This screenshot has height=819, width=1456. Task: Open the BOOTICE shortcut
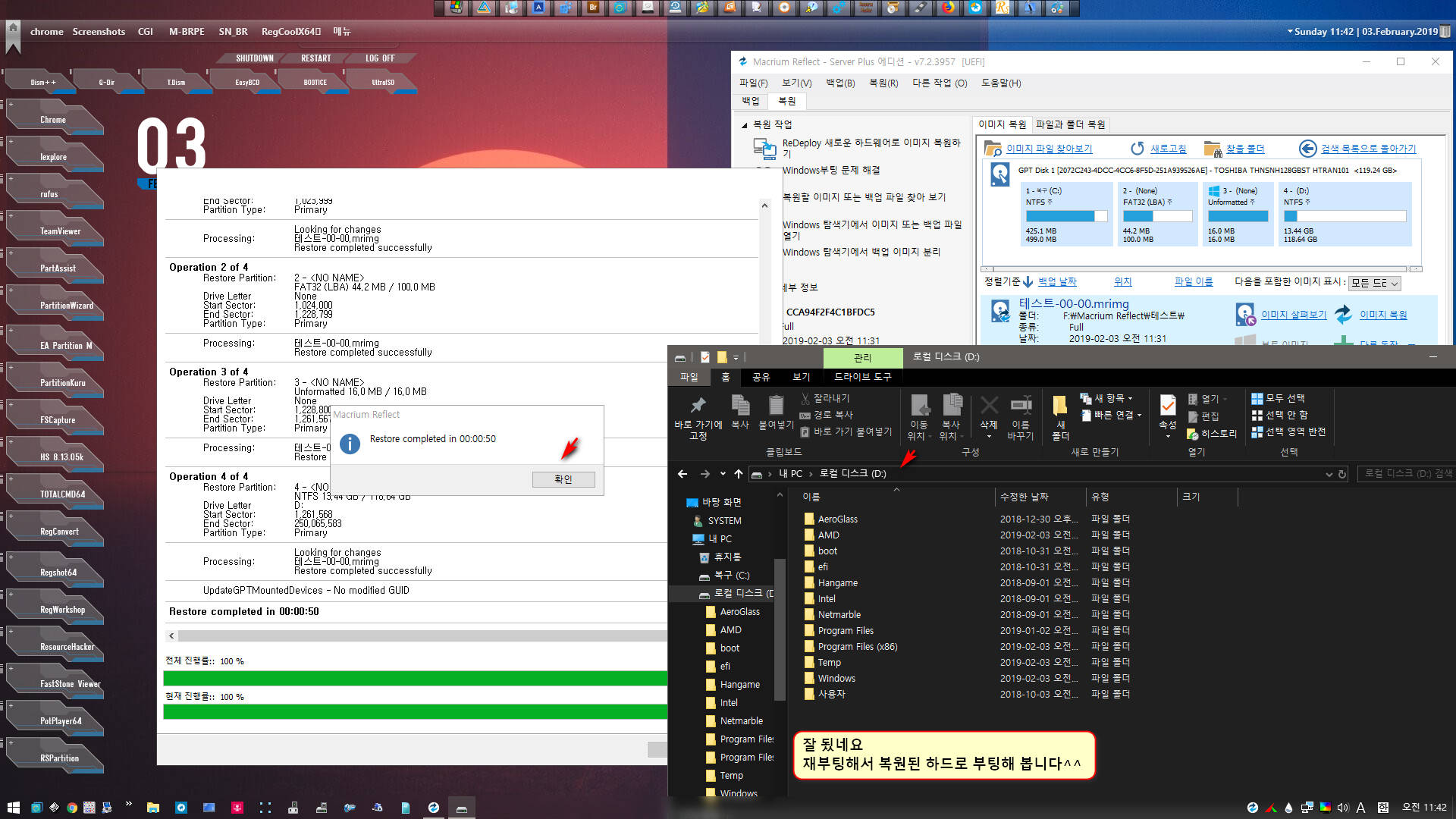[315, 82]
